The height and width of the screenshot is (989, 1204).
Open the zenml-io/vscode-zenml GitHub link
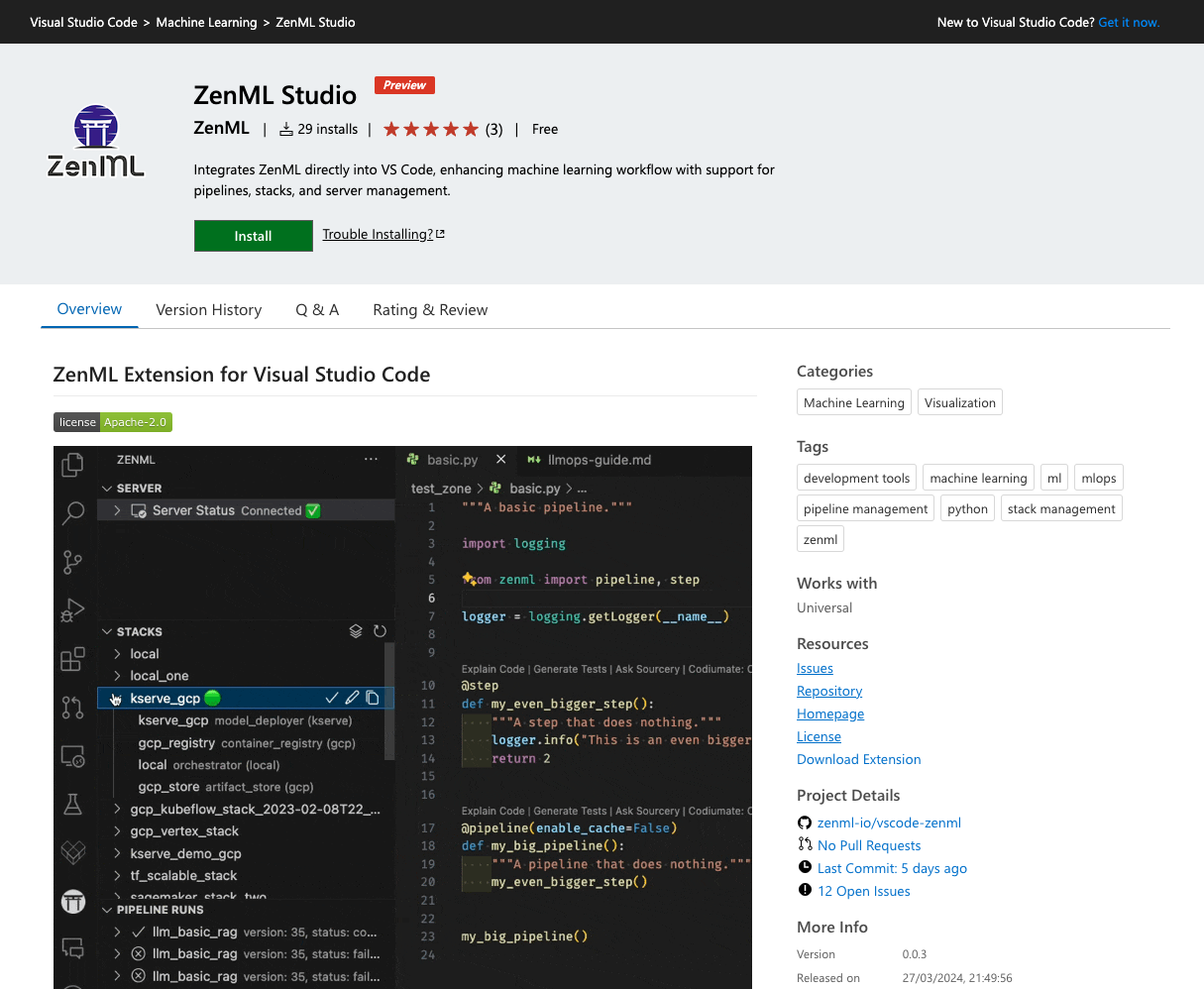pos(889,823)
